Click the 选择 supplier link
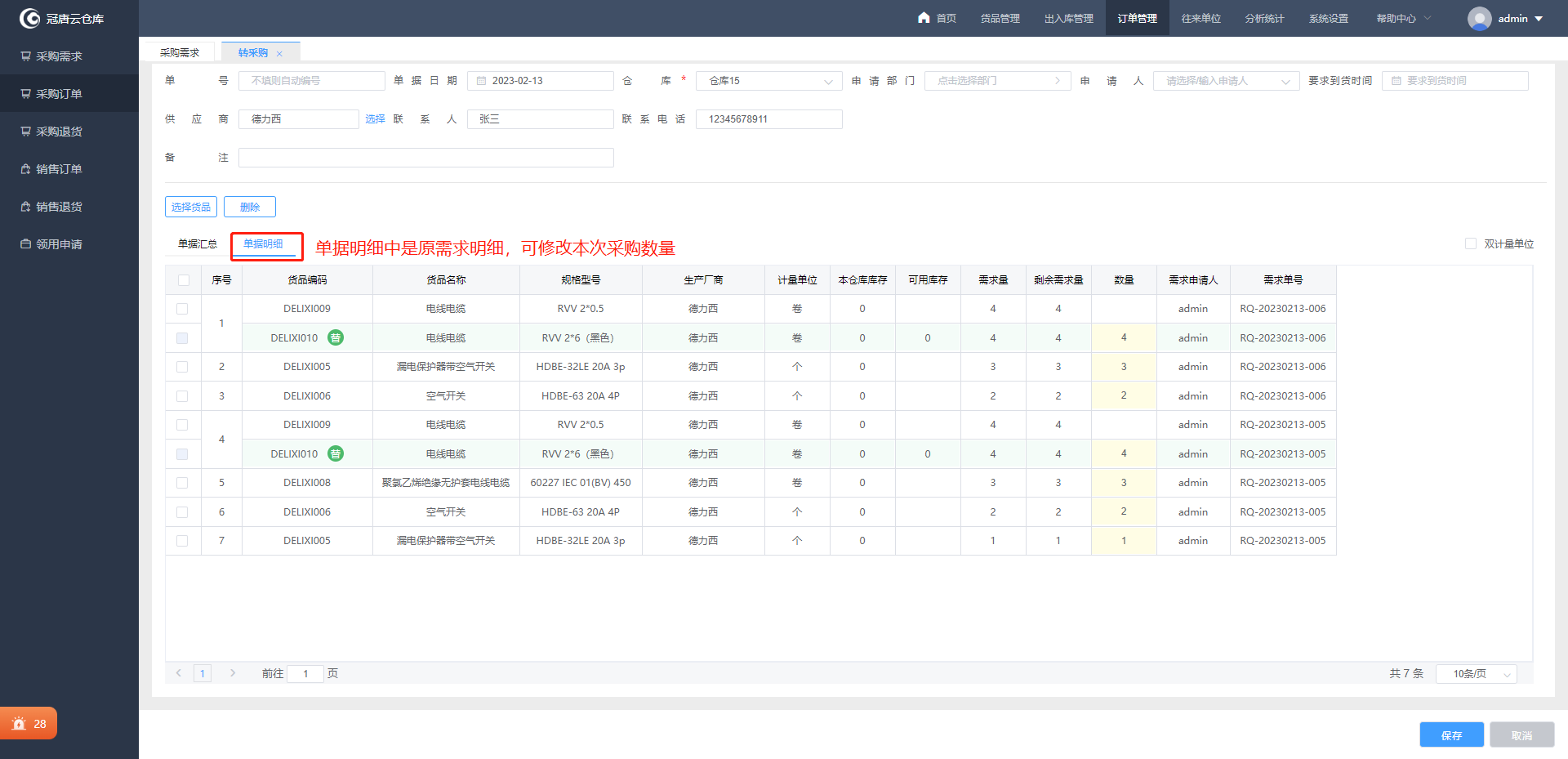The image size is (1568, 759). click(x=375, y=119)
